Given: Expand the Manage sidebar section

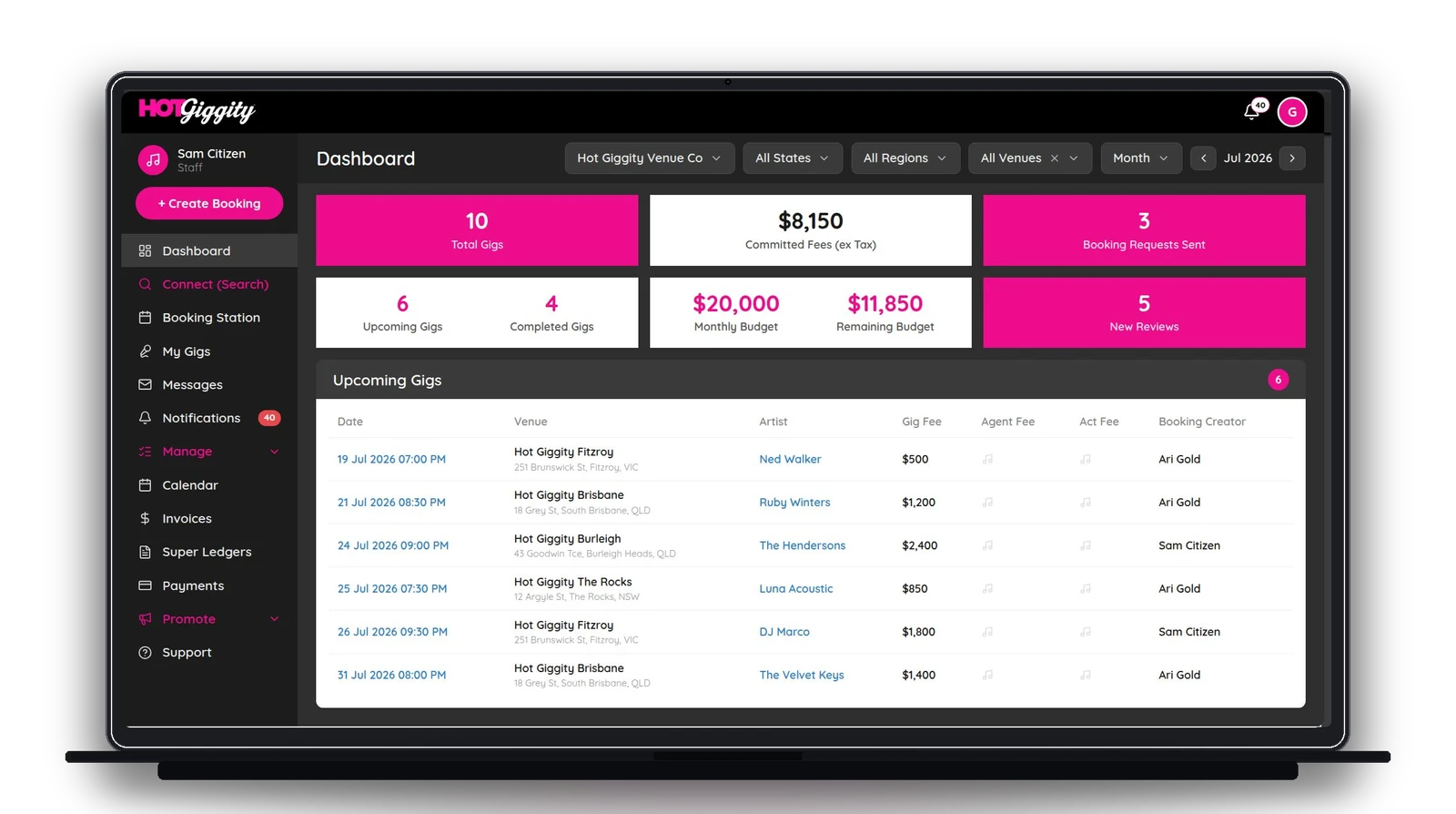Looking at the screenshot, I should (x=209, y=452).
